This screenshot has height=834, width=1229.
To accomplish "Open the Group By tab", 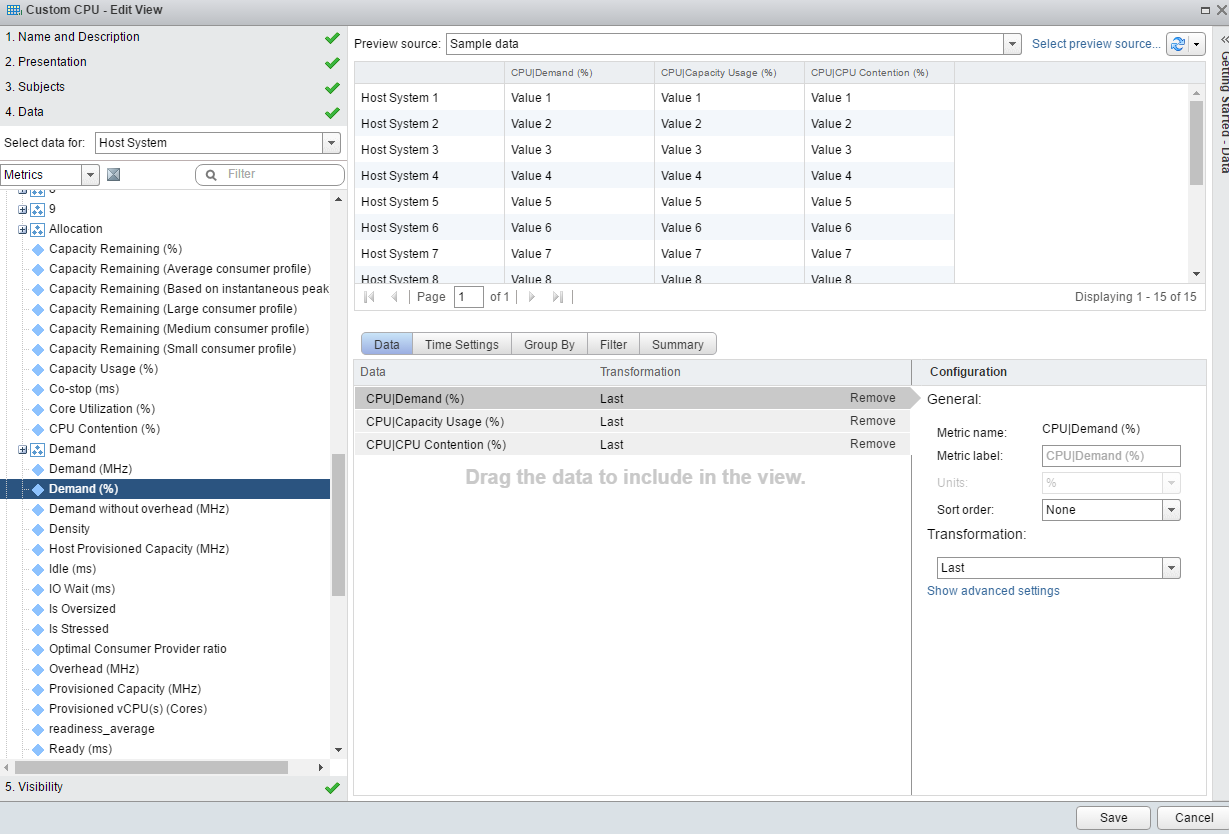I will pos(549,345).
